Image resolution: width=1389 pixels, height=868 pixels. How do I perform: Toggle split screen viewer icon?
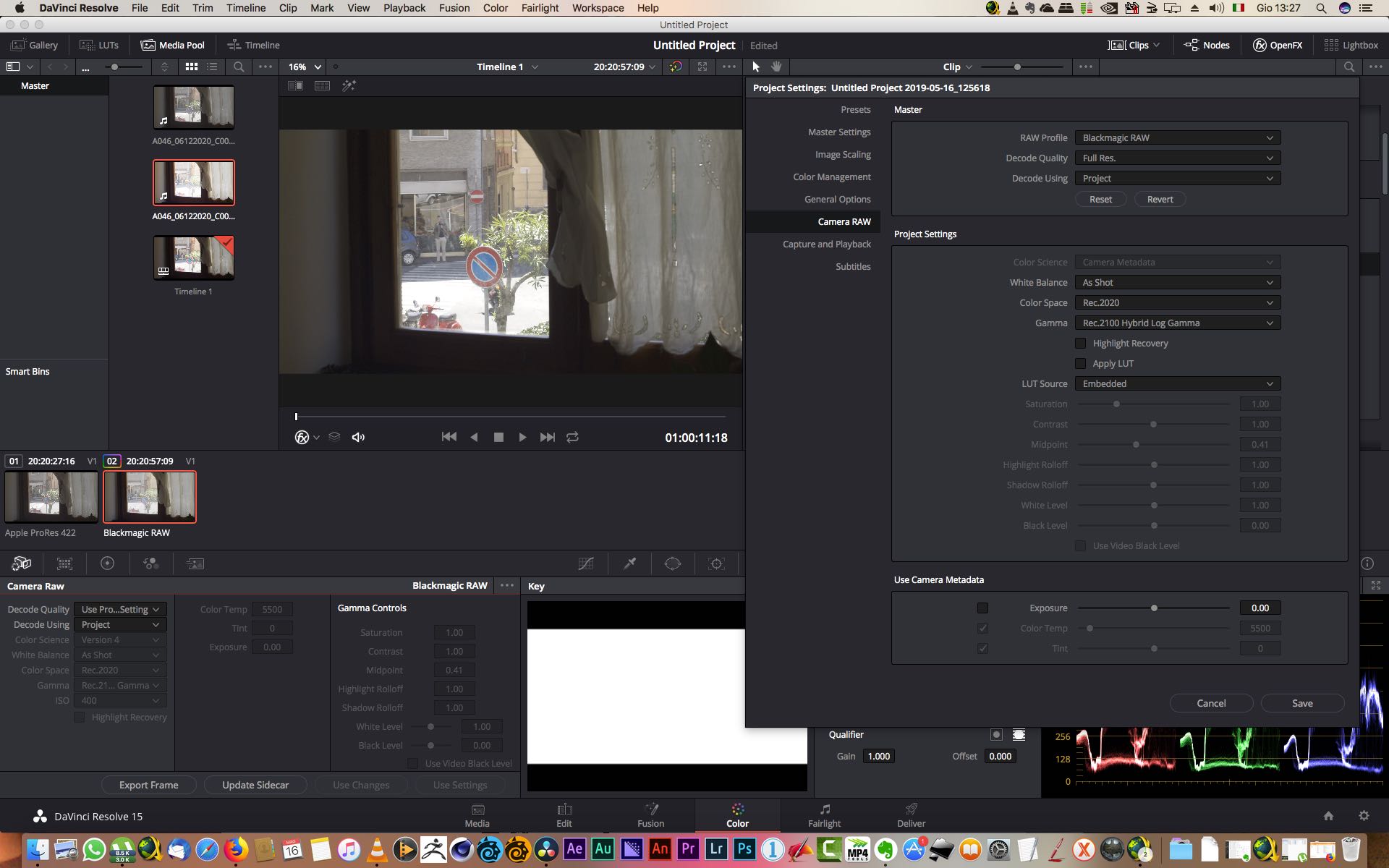[x=322, y=85]
